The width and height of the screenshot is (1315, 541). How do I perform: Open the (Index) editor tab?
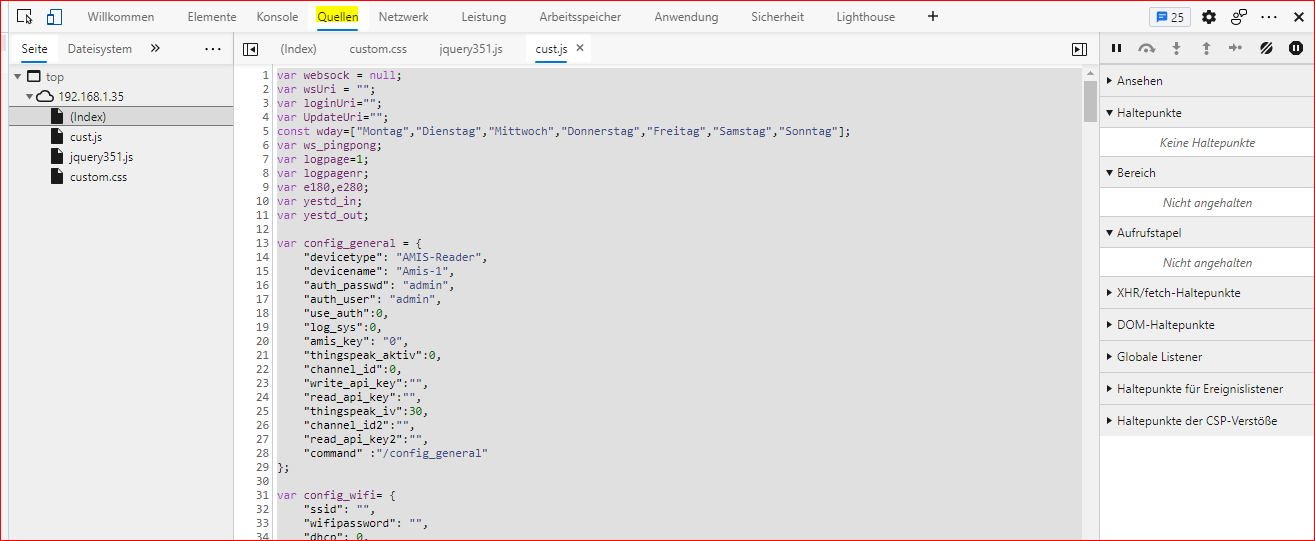[x=298, y=48]
